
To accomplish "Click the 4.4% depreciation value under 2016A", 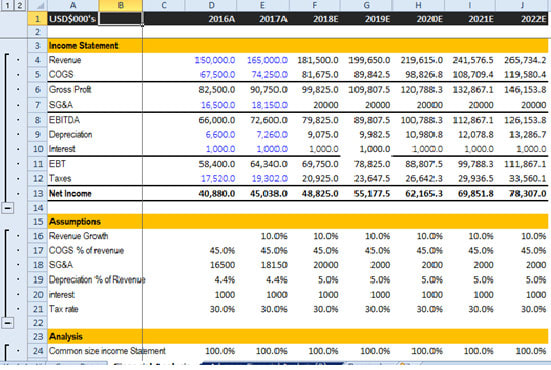I will click(x=225, y=280).
